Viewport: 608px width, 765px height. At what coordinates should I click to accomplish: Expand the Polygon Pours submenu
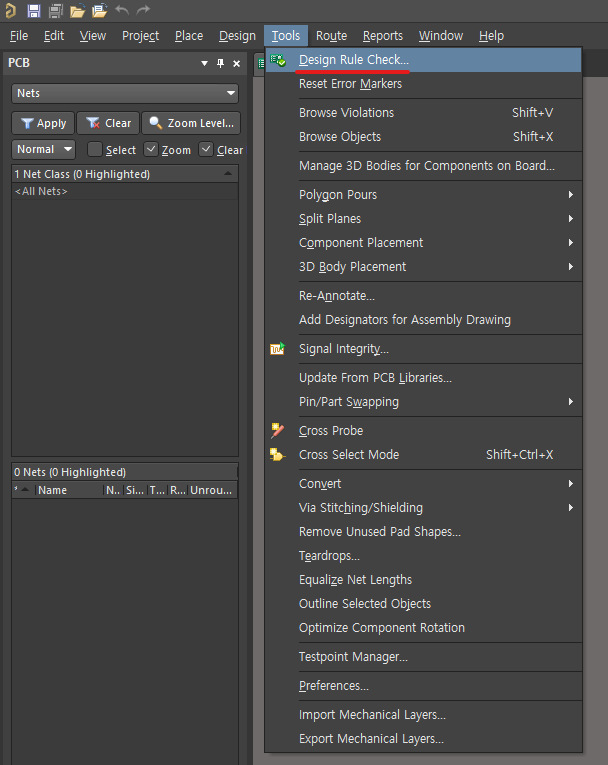570,195
